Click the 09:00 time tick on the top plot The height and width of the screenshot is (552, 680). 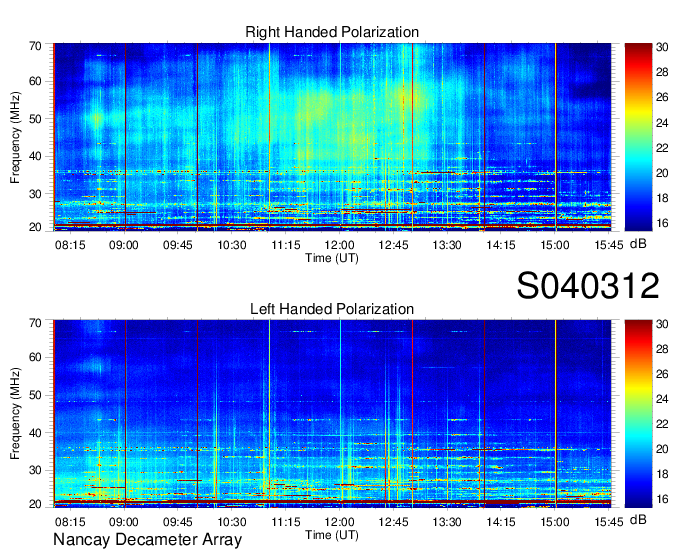[124, 245]
